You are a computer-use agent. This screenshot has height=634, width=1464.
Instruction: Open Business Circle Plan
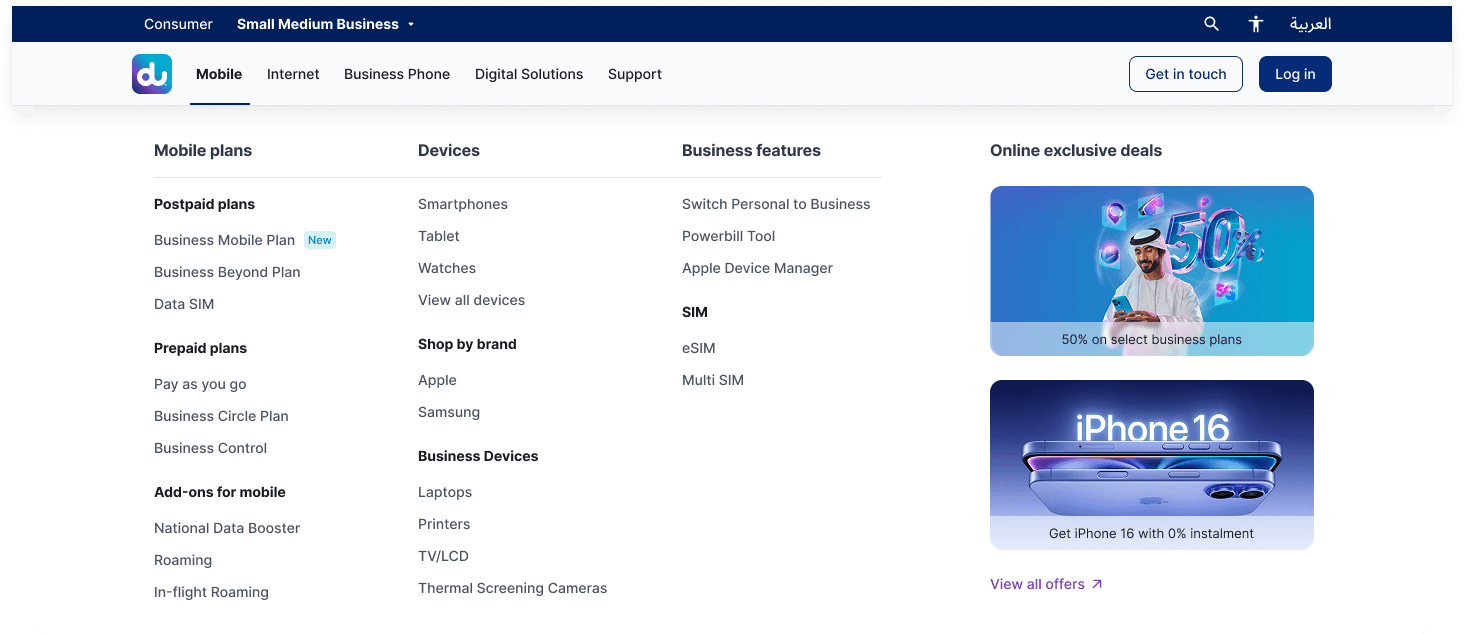tap(221, 416)
